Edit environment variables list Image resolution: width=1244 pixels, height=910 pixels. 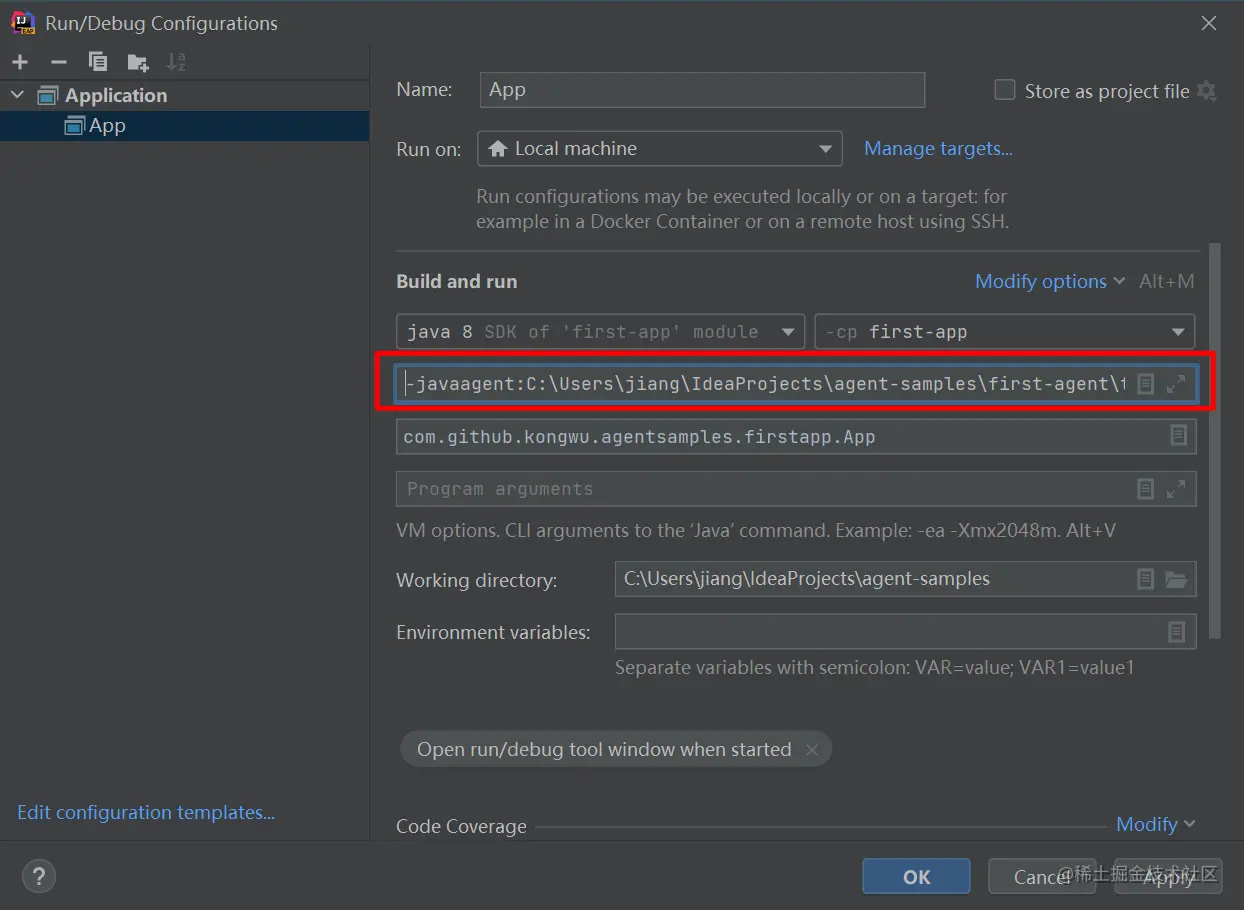tap(1177, 632)
